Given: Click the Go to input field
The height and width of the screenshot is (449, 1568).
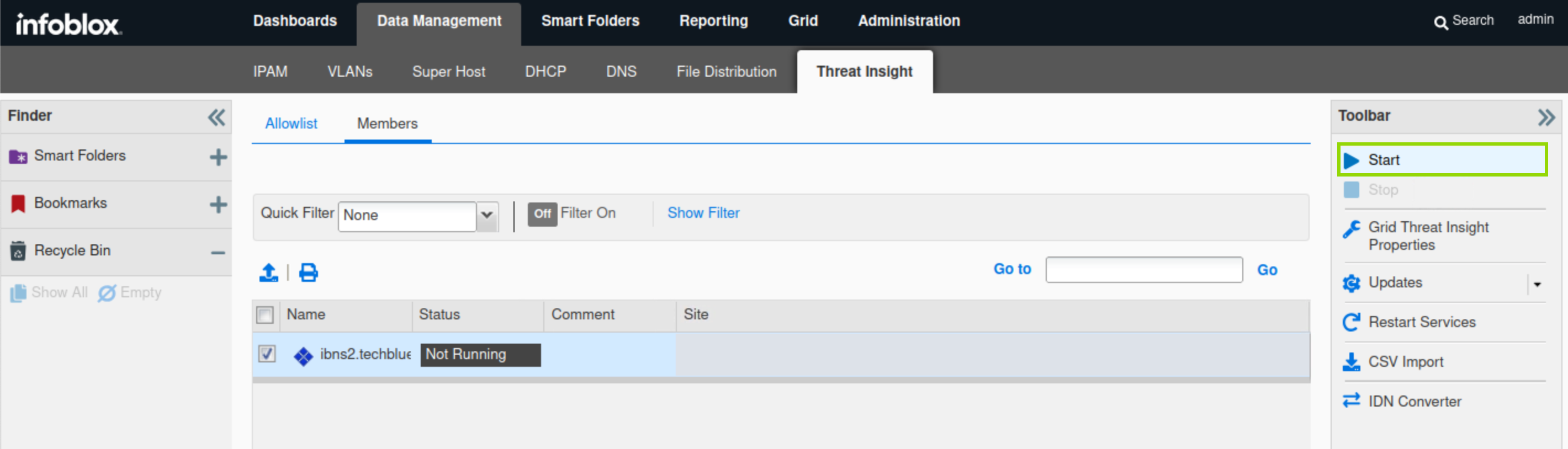Looking at the screenshot, I should click(1143, 270).
